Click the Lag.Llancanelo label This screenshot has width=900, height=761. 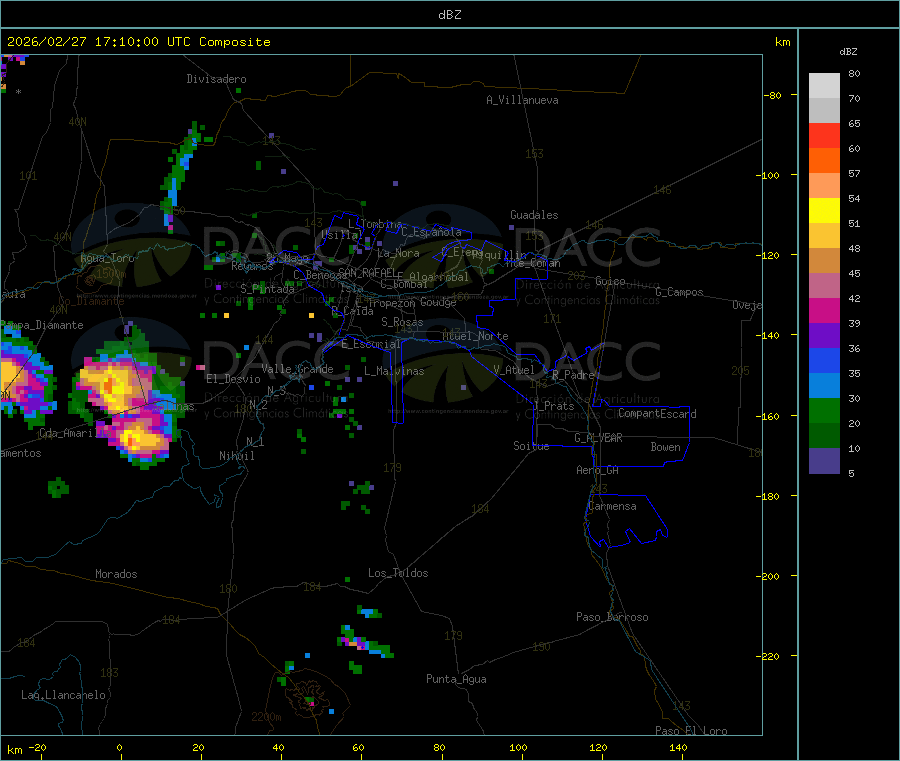coord(63,695)
